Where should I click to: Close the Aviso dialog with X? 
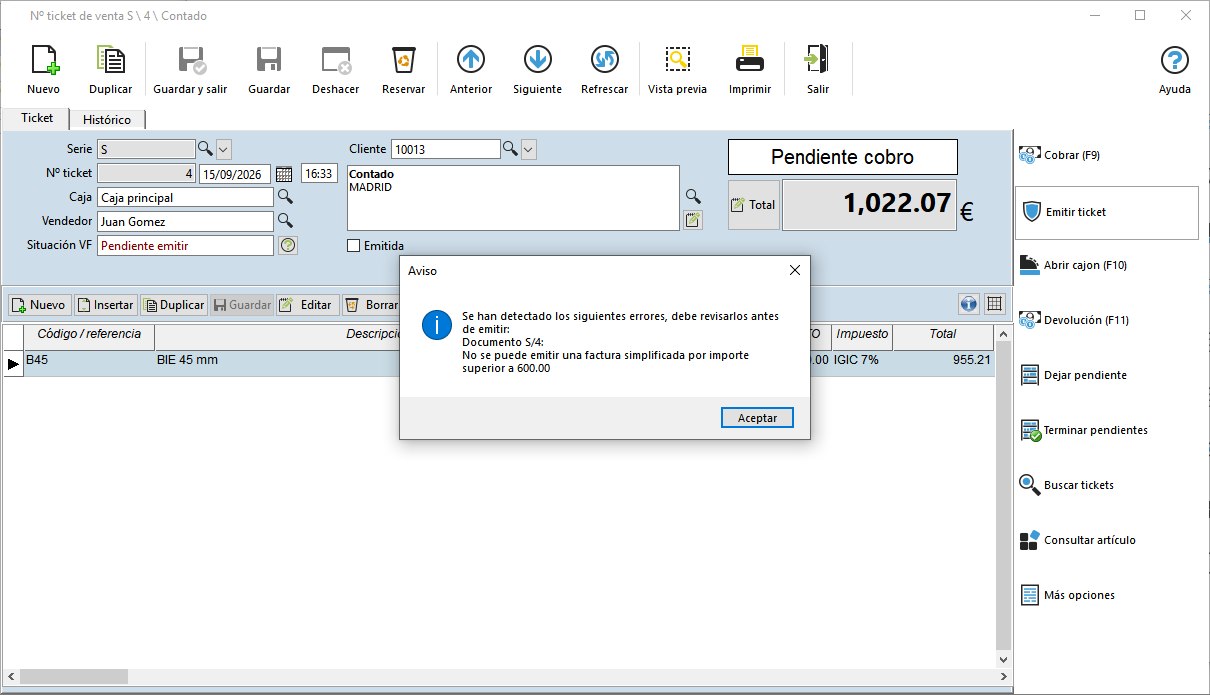coord(795,270)
